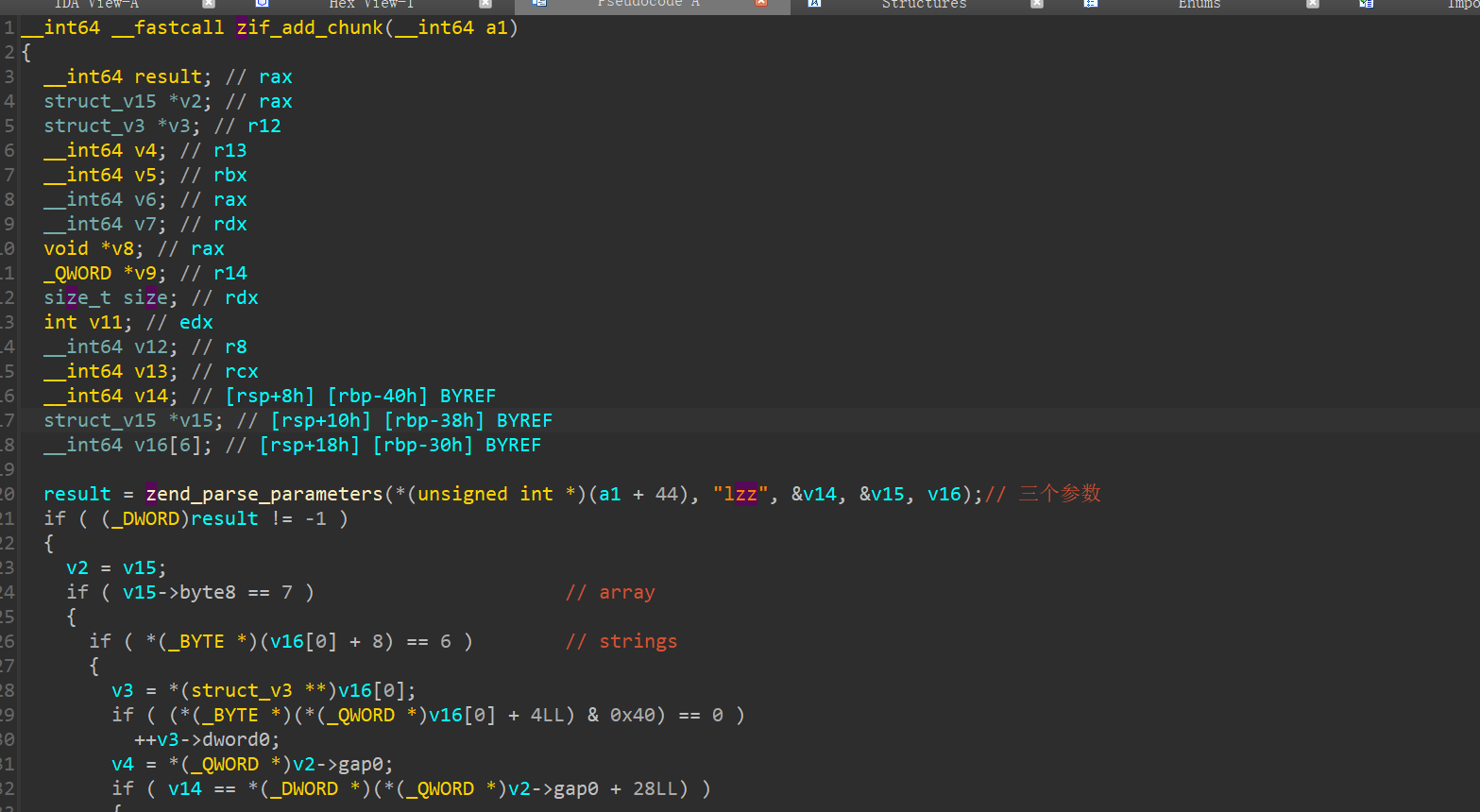The image size is (1480, 812).
Task: Click the "28LL" offset constant
Action: [x=655, y=788]
